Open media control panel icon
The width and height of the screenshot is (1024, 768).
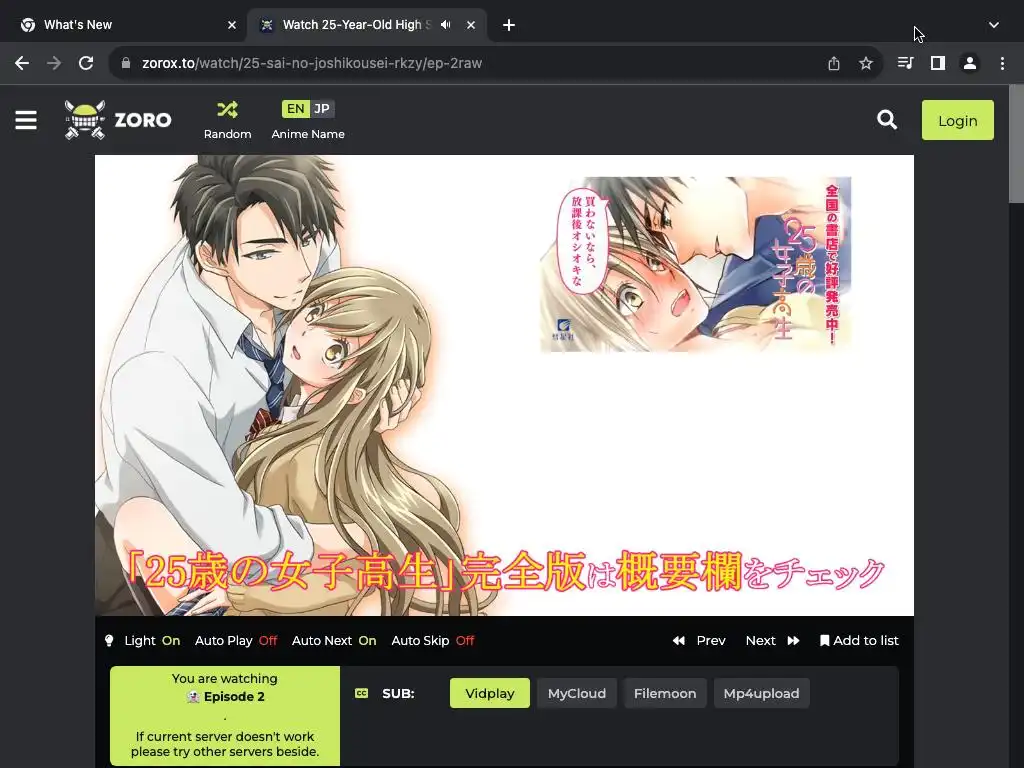(x=906, y=63)
